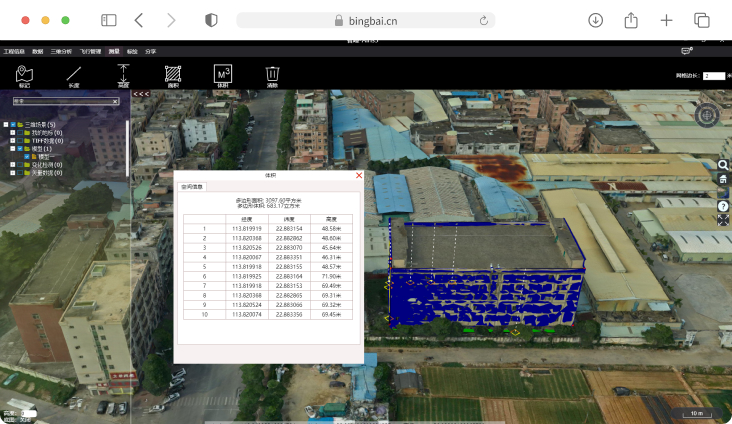The image size is (732, 424).
Task: Close the 体积 results dialog
Action: coord(359,175)
